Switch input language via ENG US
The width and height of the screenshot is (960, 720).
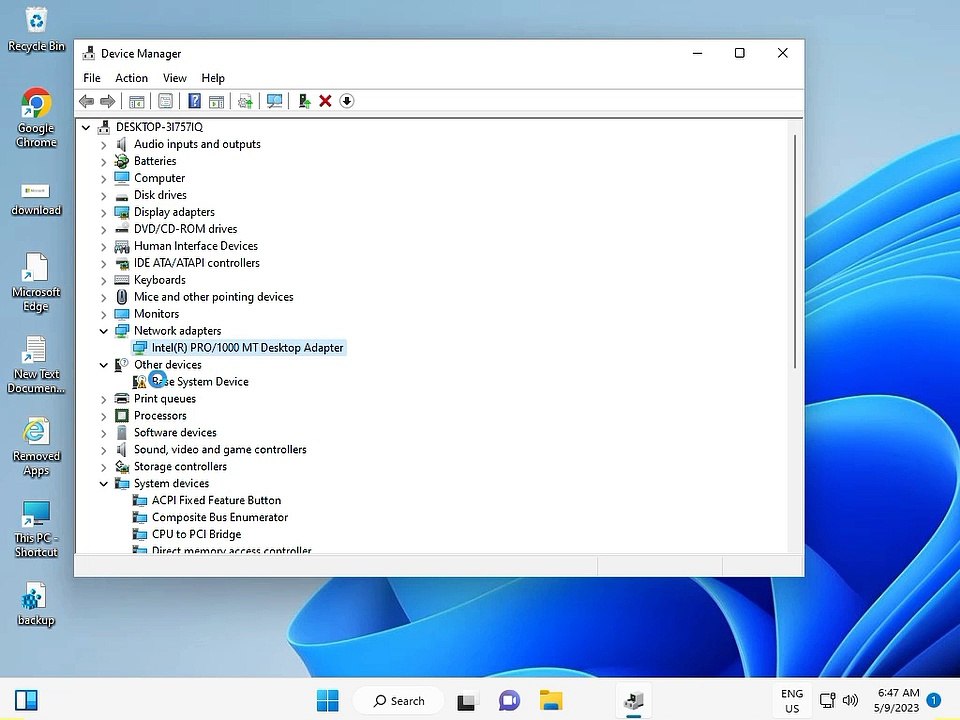click(x=792, y=700)
